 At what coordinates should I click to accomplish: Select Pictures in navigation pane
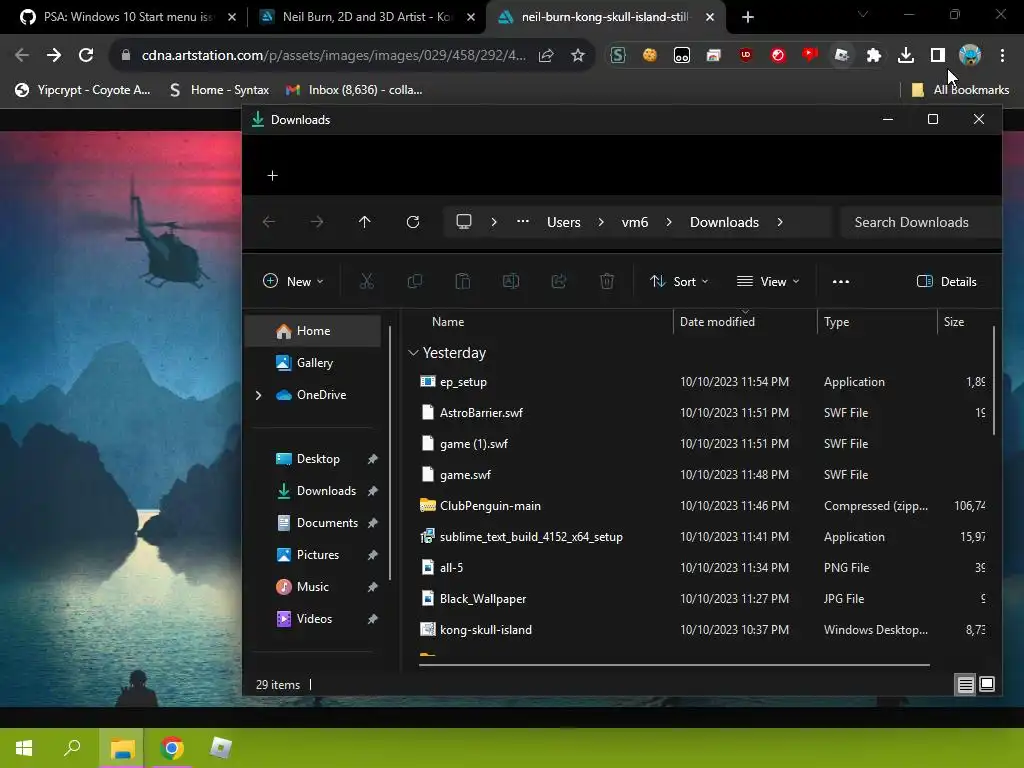coord(313,555)
